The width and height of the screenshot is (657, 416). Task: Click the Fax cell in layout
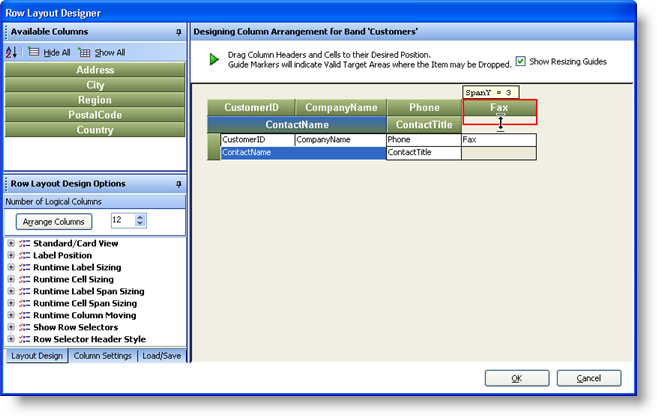[499, 140]
